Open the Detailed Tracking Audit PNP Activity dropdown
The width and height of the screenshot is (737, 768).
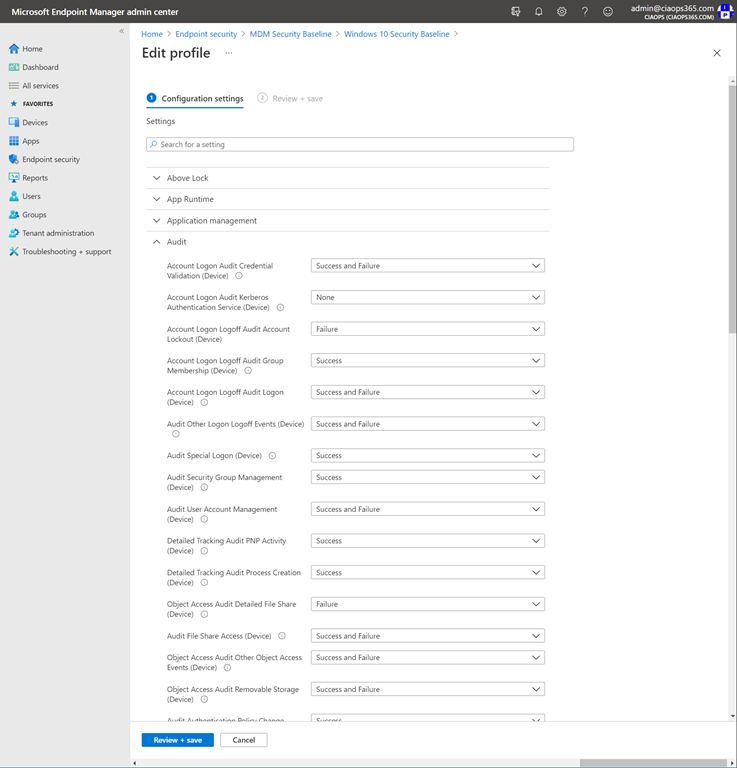point(427,541)
